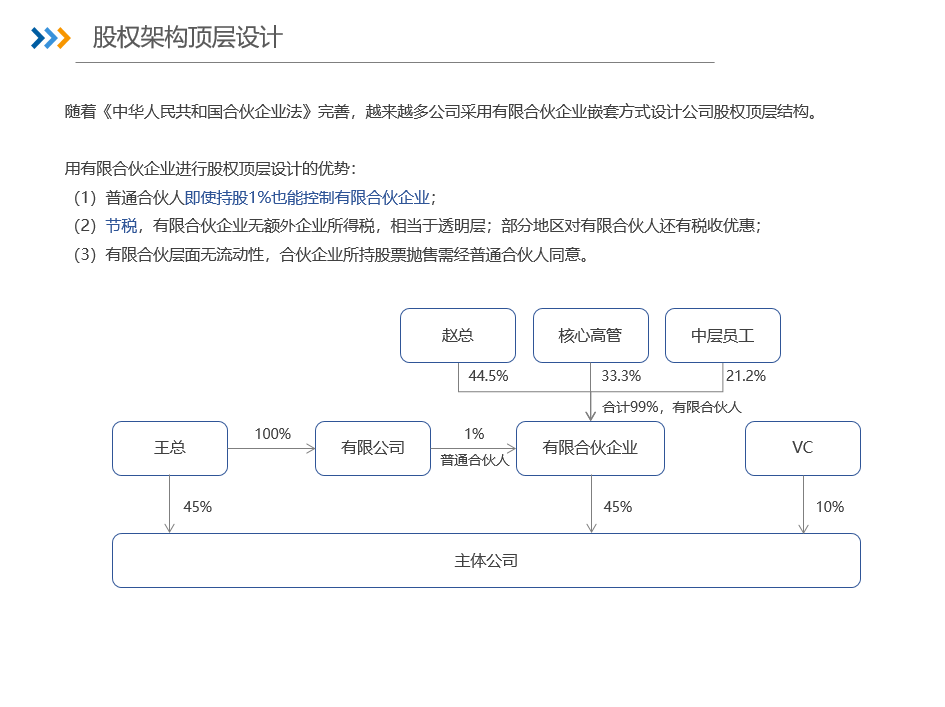This screenshot has width=945, height=707.
Task: Click the 45% label under 王总
Action: click(x=198, y=507)
